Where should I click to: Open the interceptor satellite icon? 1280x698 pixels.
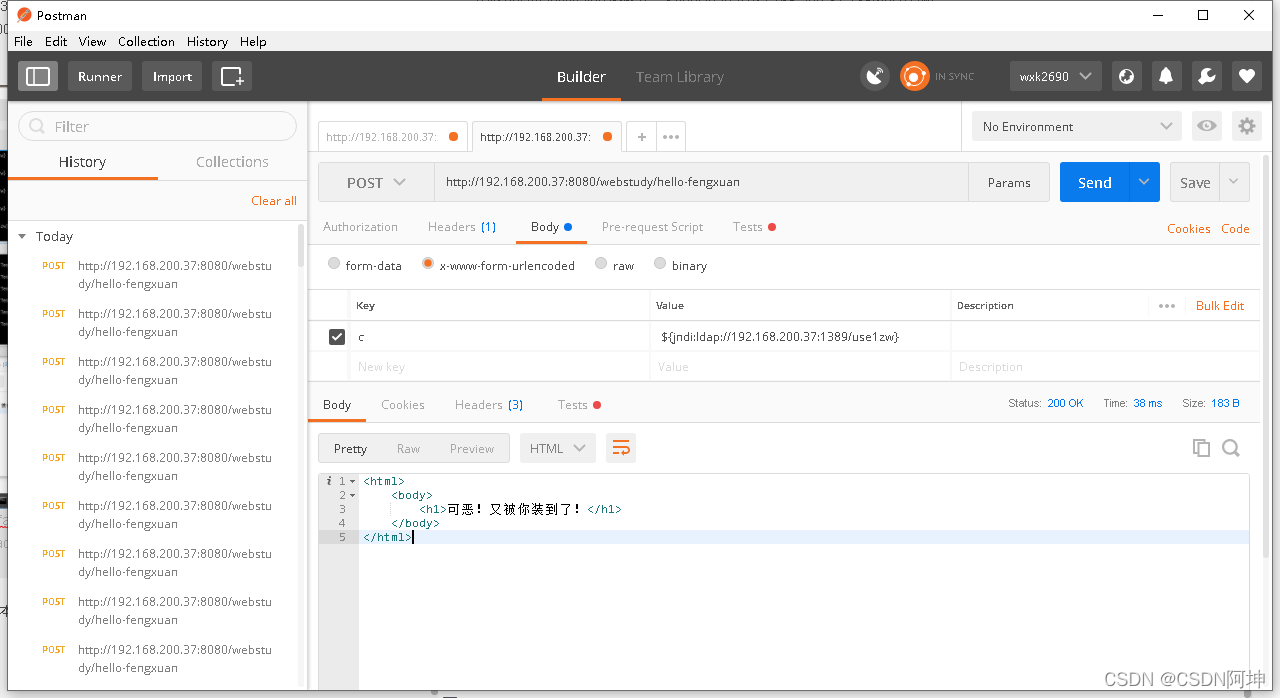click(875, 76)
